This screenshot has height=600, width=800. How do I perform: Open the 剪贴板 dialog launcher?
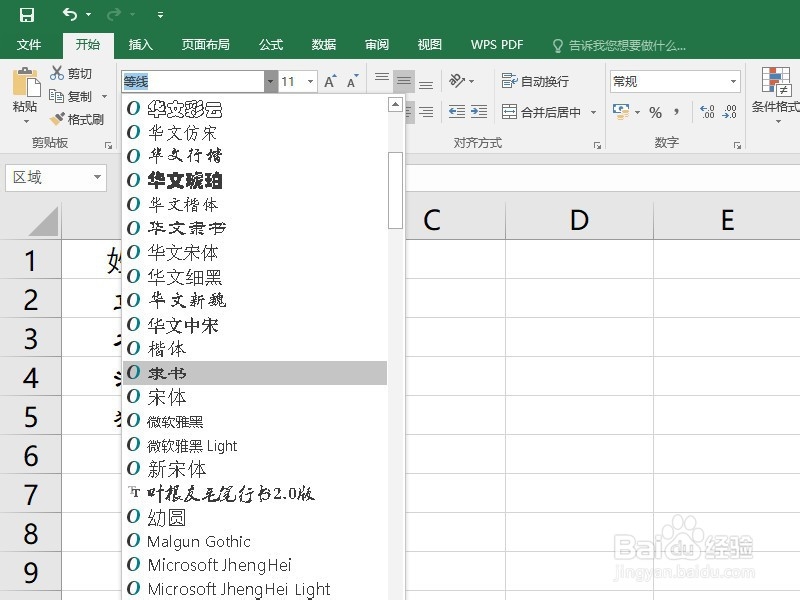tap(108, 145)
